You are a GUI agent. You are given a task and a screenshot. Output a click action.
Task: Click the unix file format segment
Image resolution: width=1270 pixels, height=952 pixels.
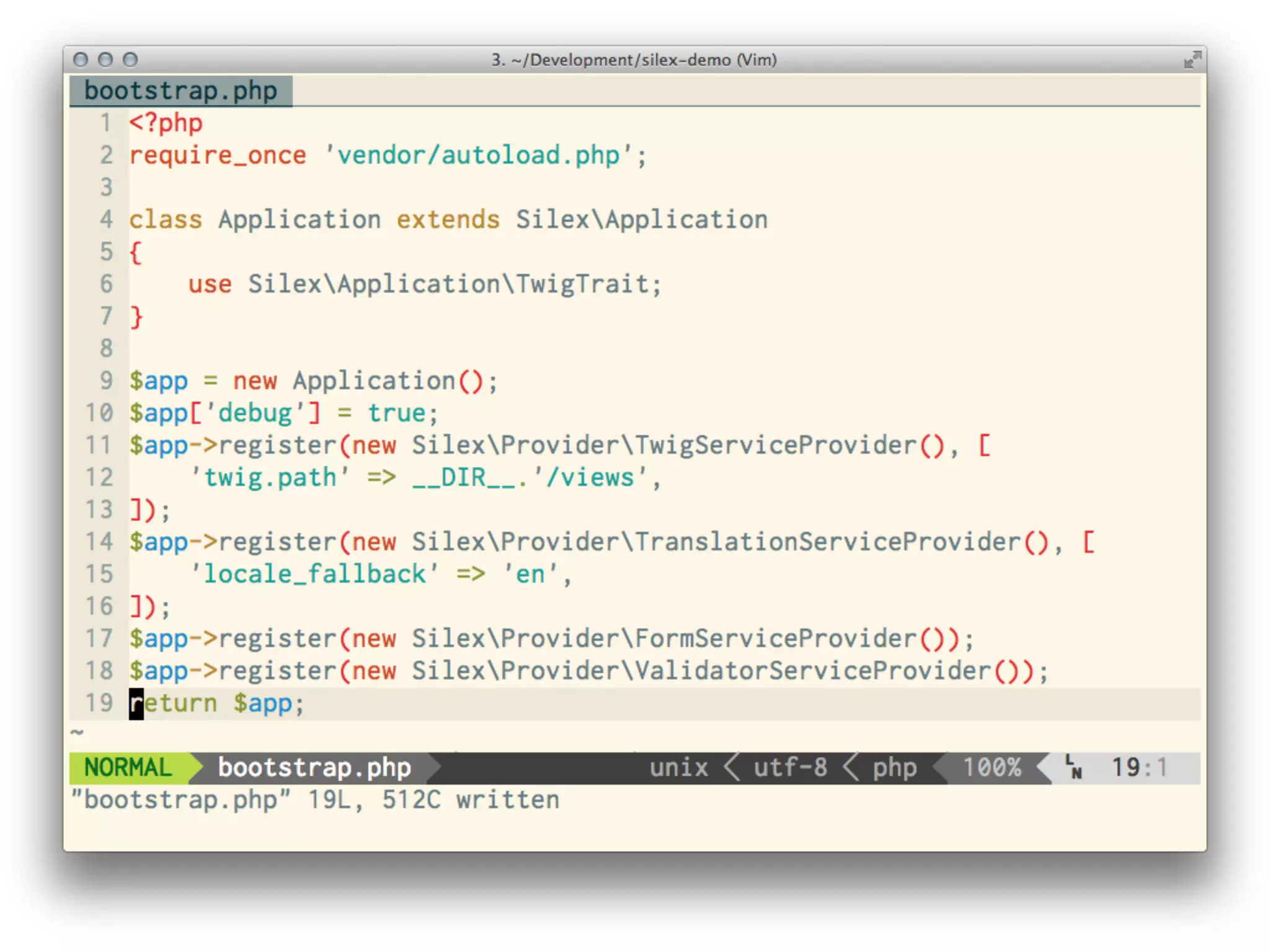tap(678, 767)
